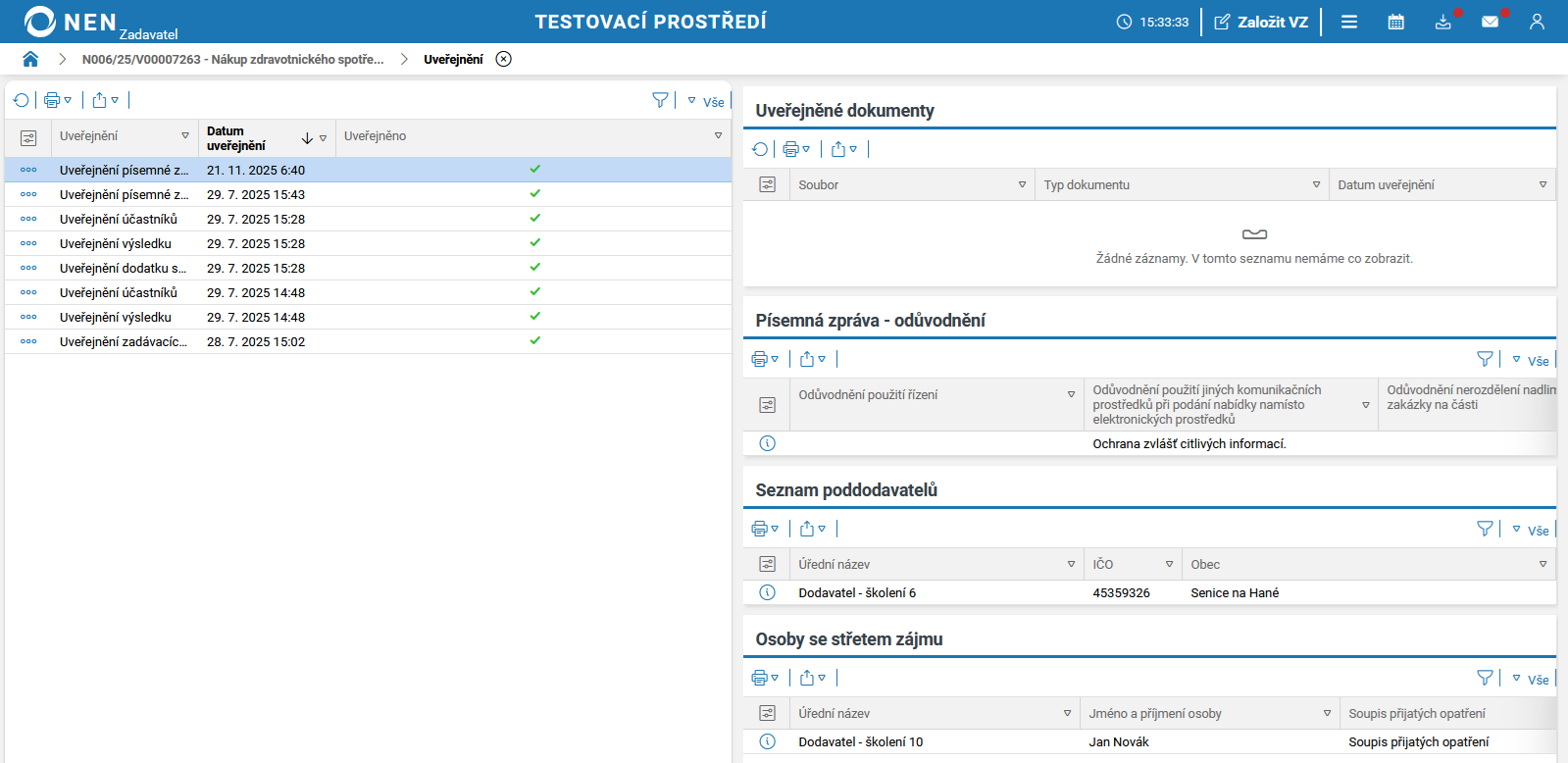
Task: Click Jan Novák cell
Action: (x=1119, y=742)
